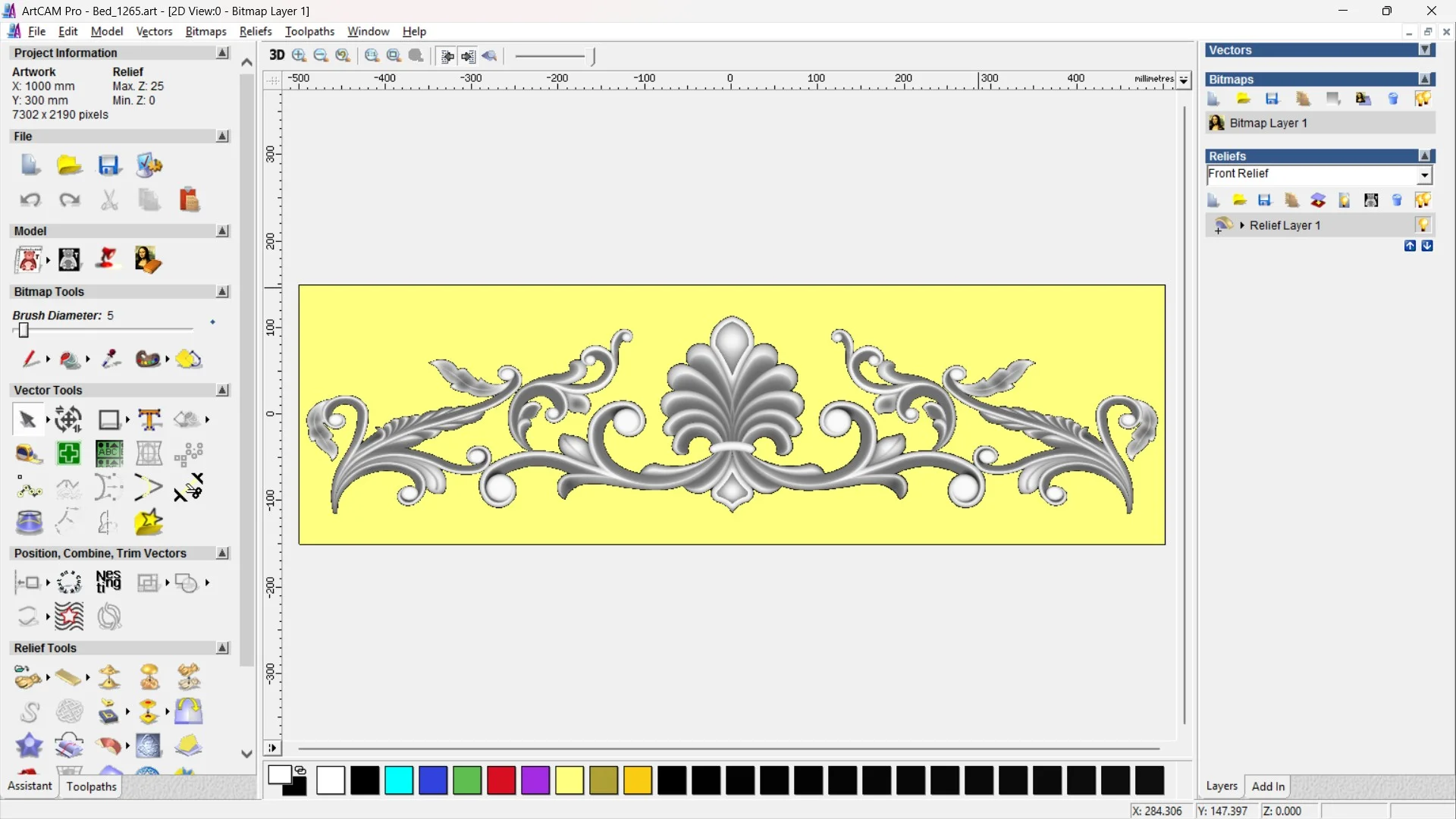Click the Save file icon
The width and height of the screenshot is (1456, 819).
click(x=109, y=165)
